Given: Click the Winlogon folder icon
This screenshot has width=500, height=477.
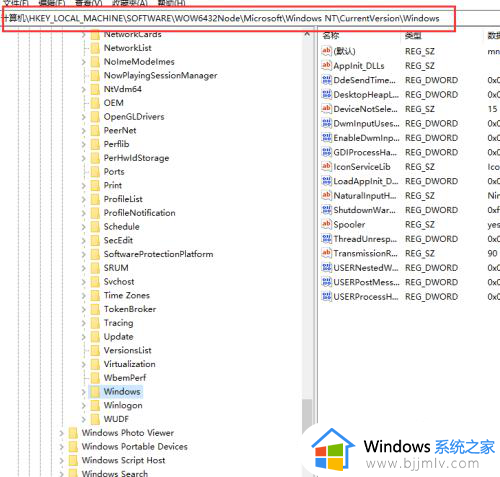Looking at the screenshot, I should (x=95, y=405).
